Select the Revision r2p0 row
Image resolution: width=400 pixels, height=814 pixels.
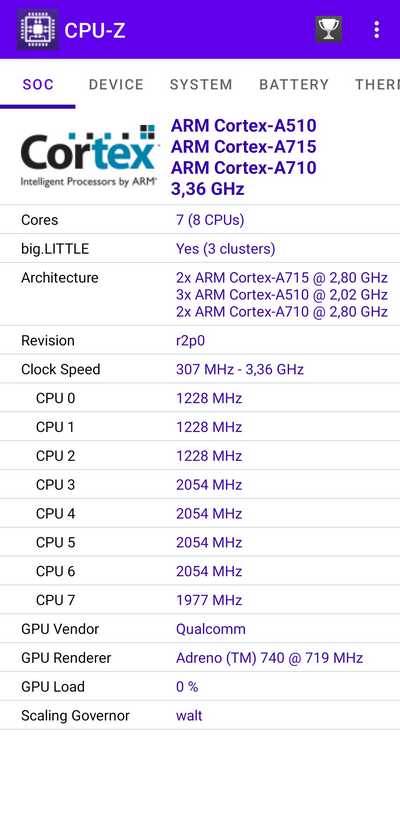click(200, 341)
